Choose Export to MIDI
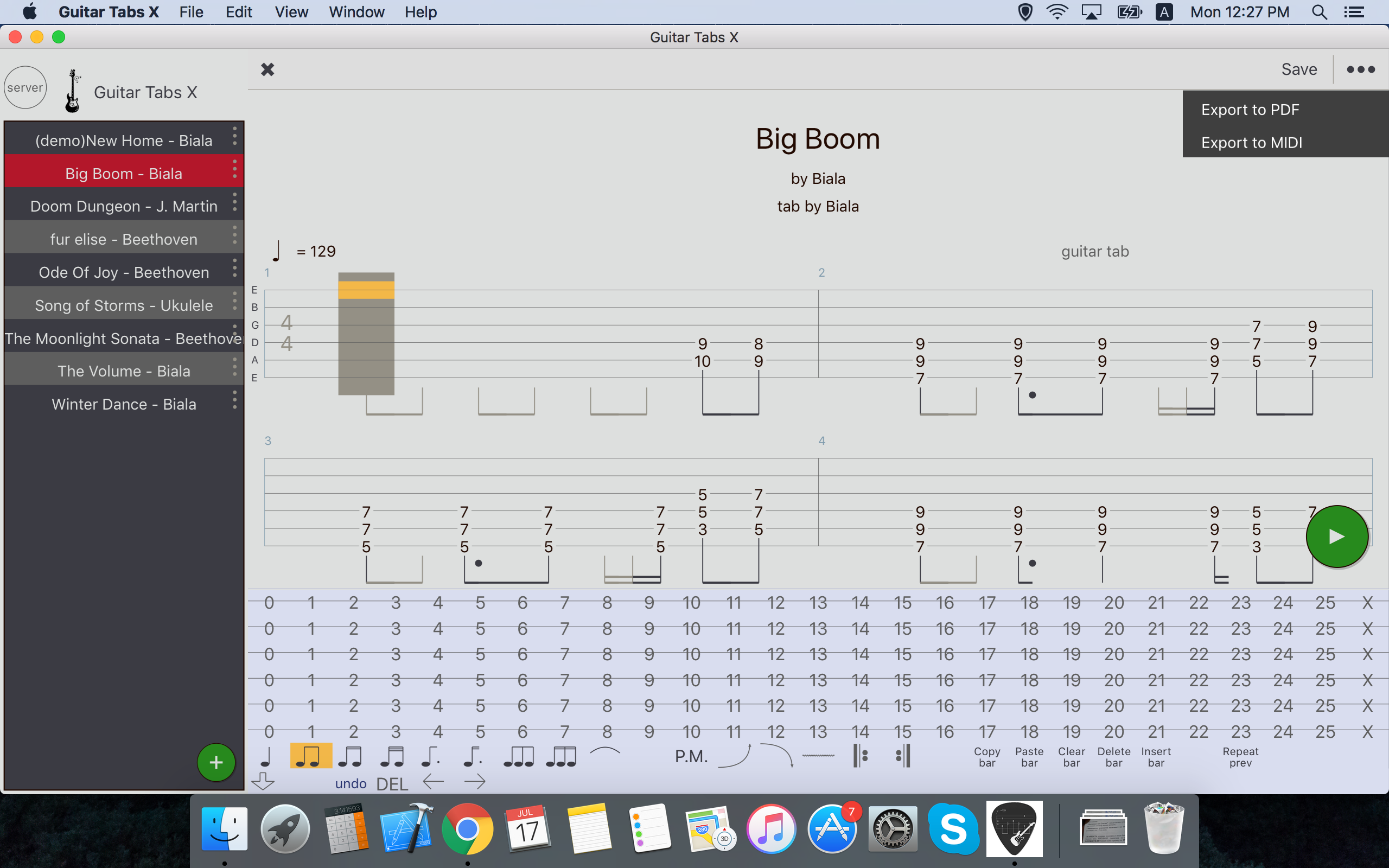The width and height of the screenshot is (1389, 868). tap(1251, 142)
